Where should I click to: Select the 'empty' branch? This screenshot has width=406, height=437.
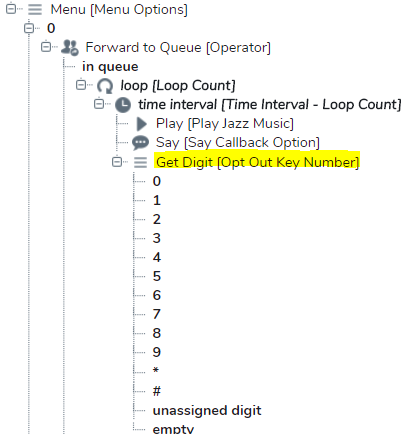[x=173, y=429]
